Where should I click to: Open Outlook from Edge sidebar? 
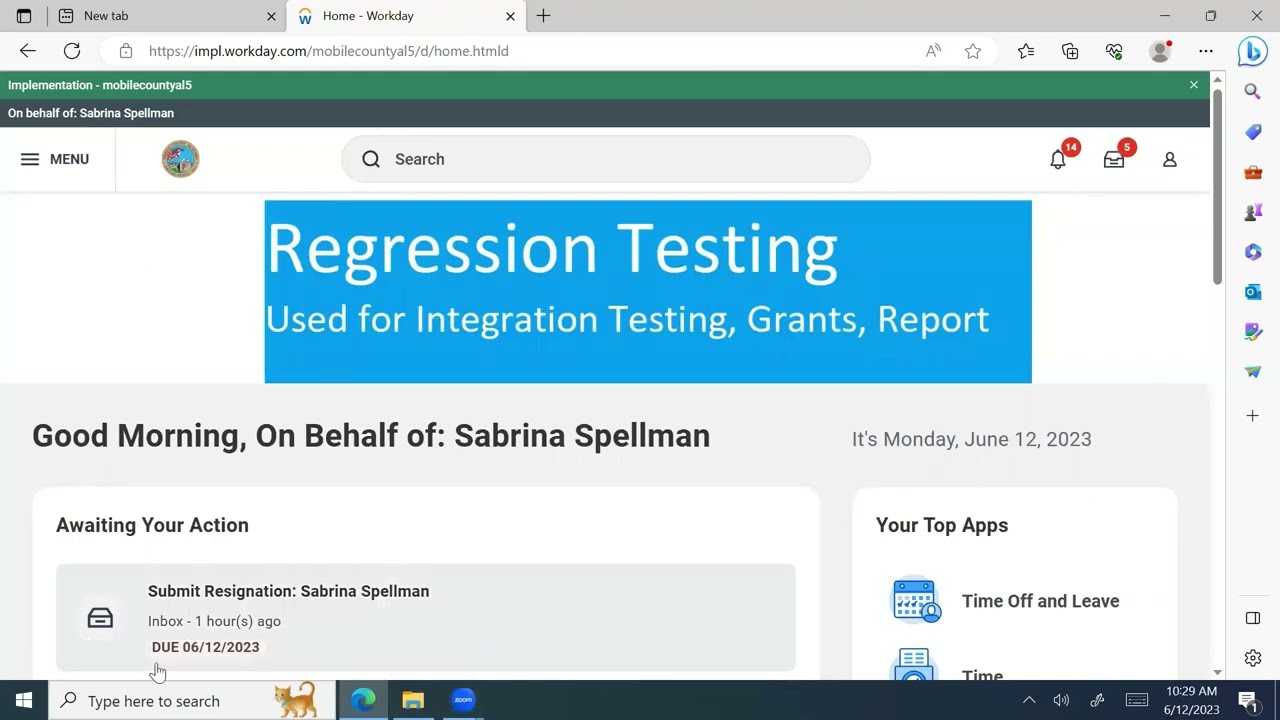pos(1253,292)
